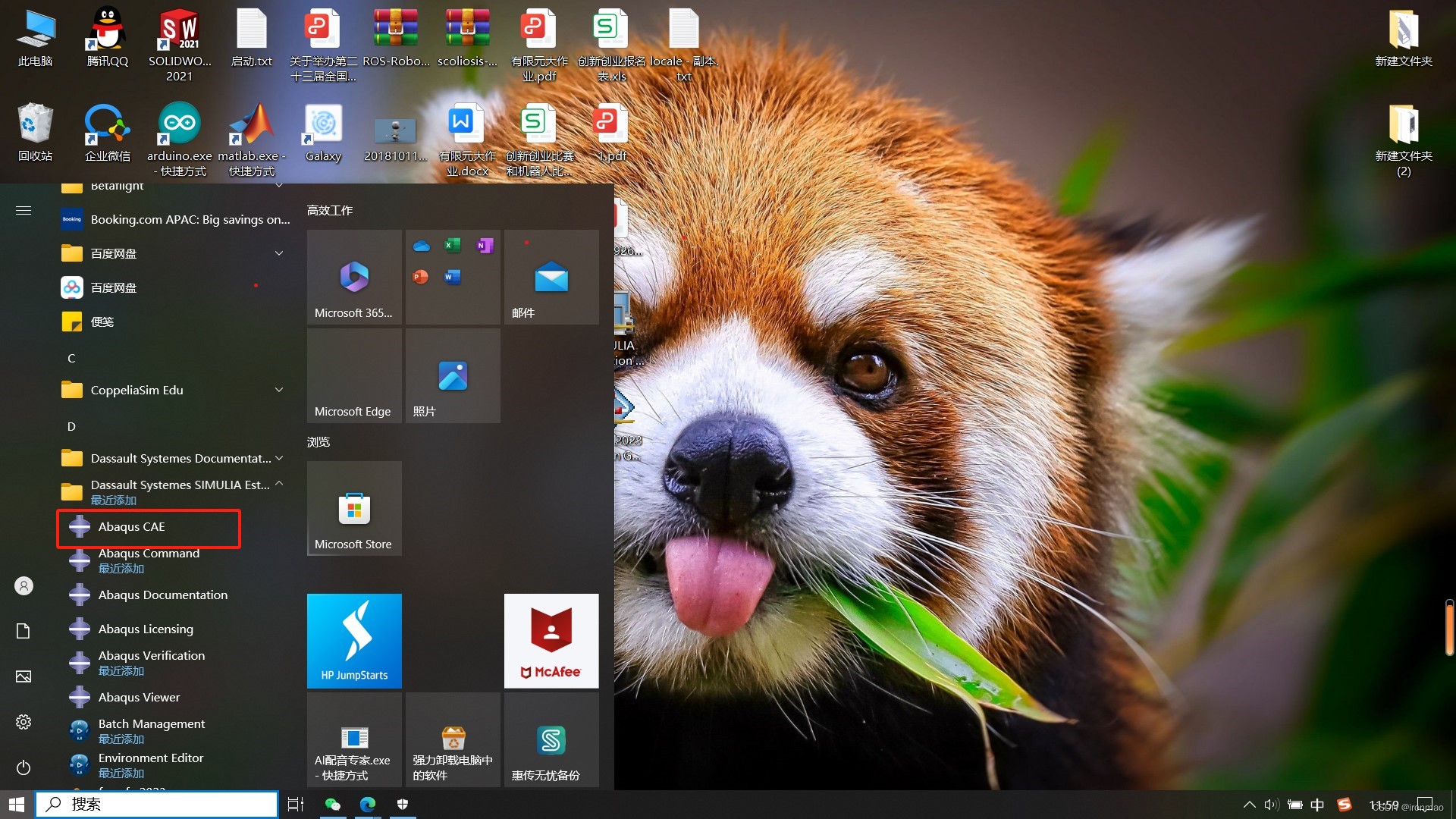Screen dimensions: 1456x819
Task: Click the WeChat icon in the taskbar
Action: (332, 805)
